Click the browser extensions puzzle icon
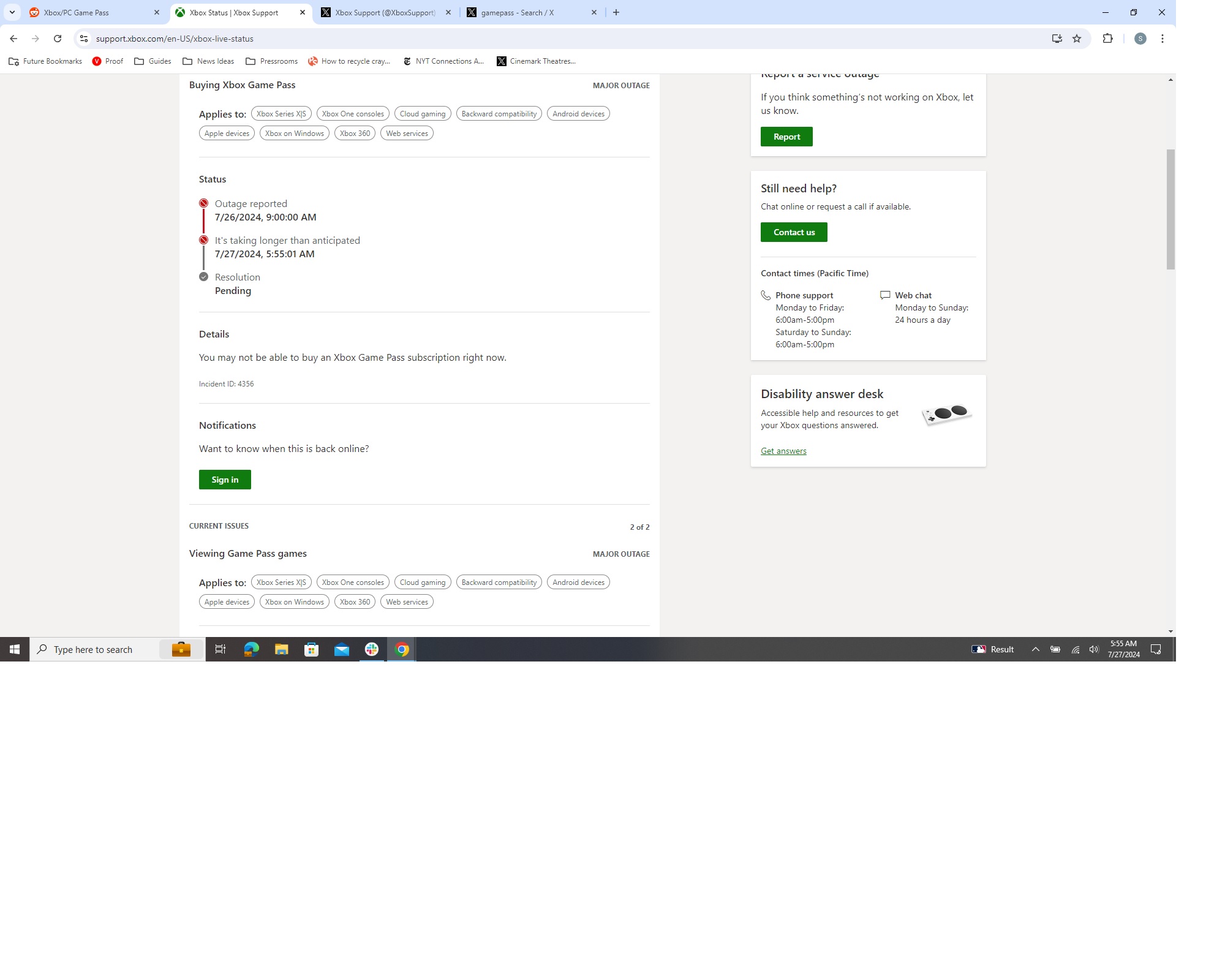 (x=1108, y=38)
